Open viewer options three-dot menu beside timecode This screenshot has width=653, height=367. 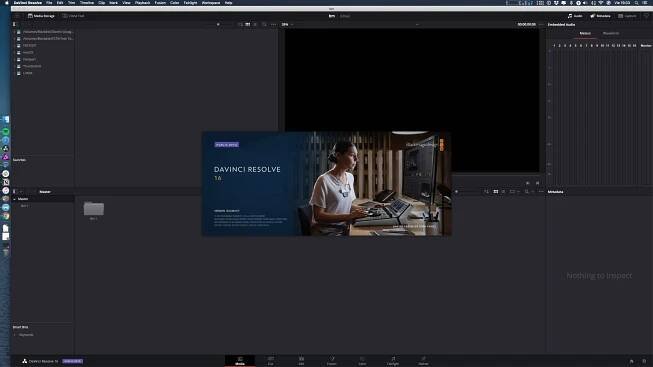pyautogui.click(x=541, y=25)
